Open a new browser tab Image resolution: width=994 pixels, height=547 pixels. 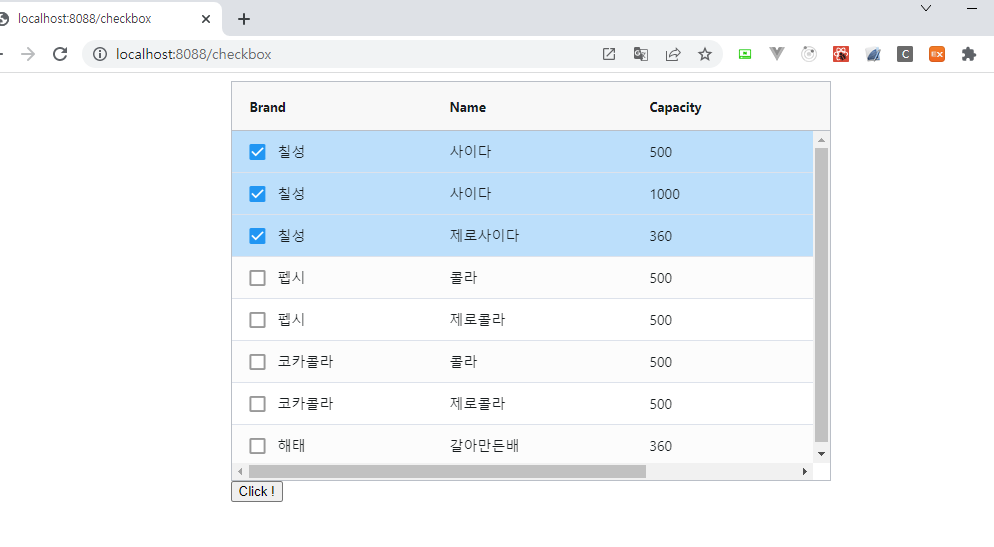244,19
